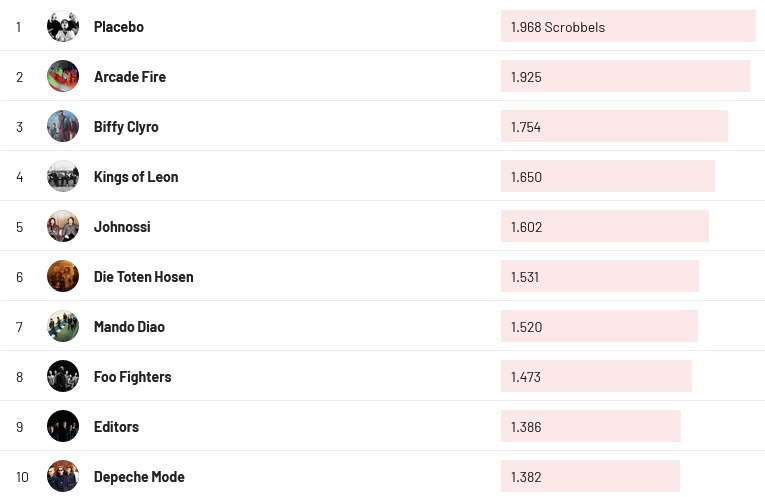Image resolution: width=765 pixels, height=497 pixels.
Task: Click the Biffy Clyro avatar thumbnail
Action: click(63, 127)
